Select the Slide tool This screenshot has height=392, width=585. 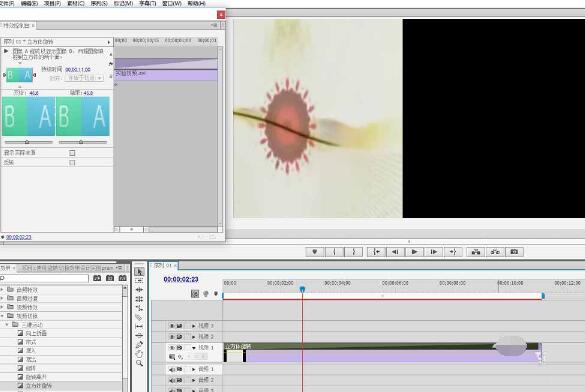[139, 335]
